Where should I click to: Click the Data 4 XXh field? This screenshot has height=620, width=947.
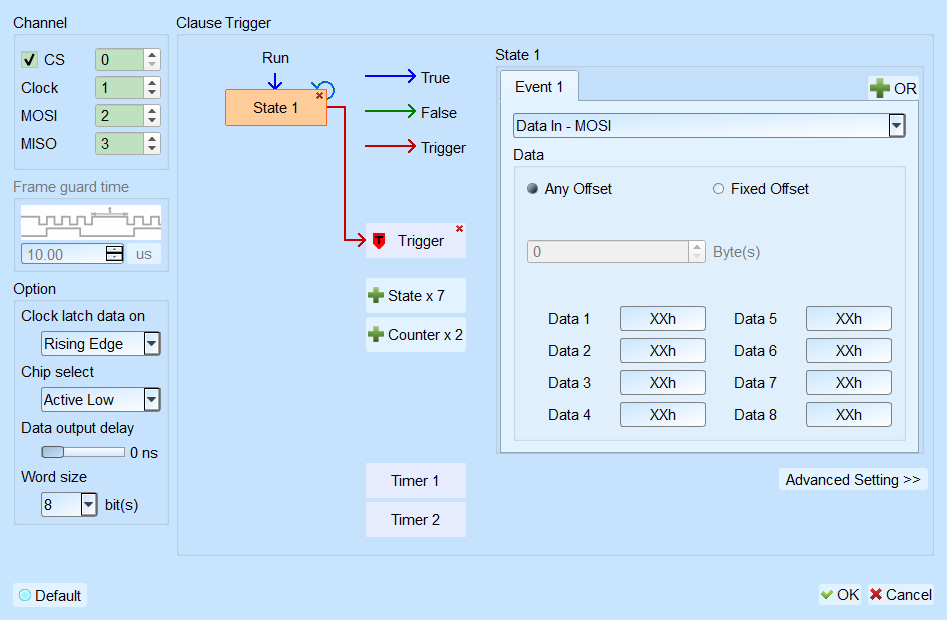(663, 415)
